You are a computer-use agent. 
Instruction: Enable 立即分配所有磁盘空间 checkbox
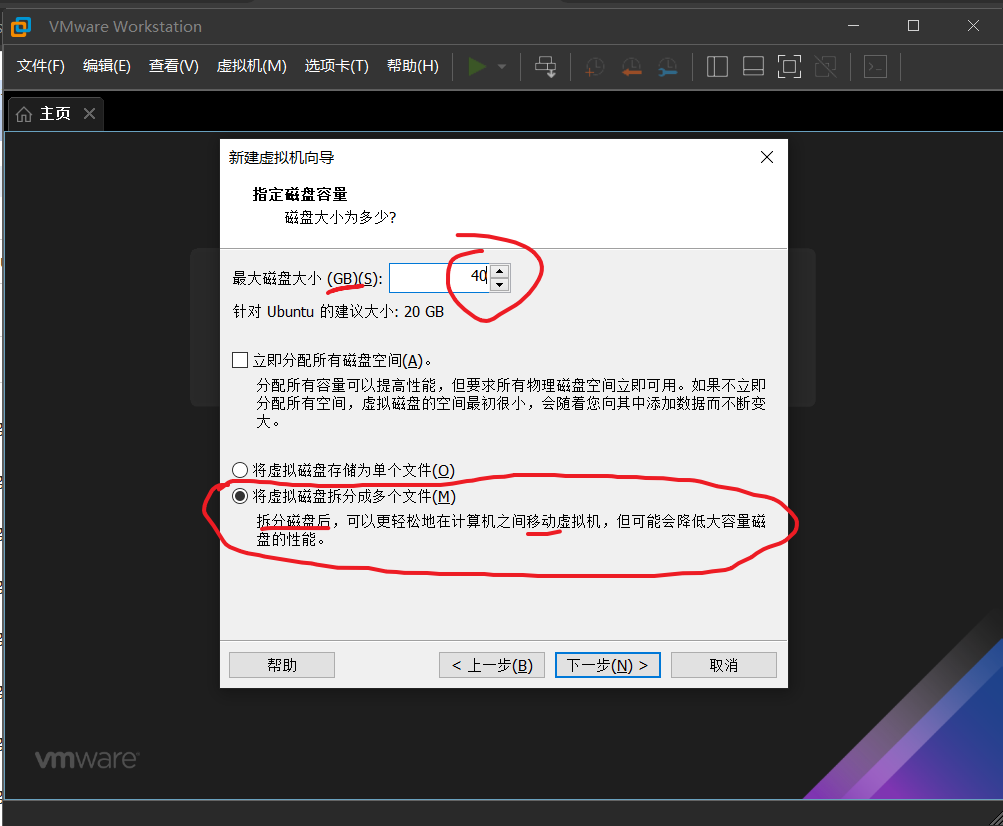pyautogui.click(x=240, y=360)
